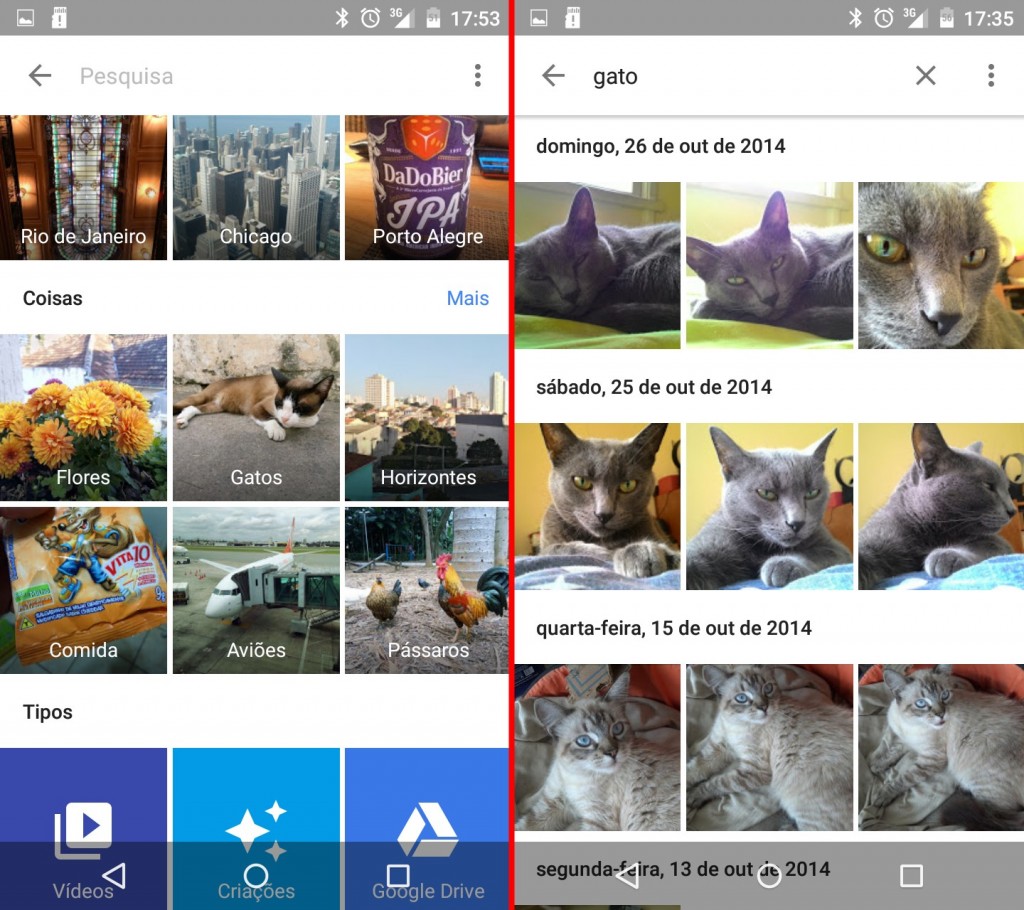Tap Android back button on right screen

628,875
